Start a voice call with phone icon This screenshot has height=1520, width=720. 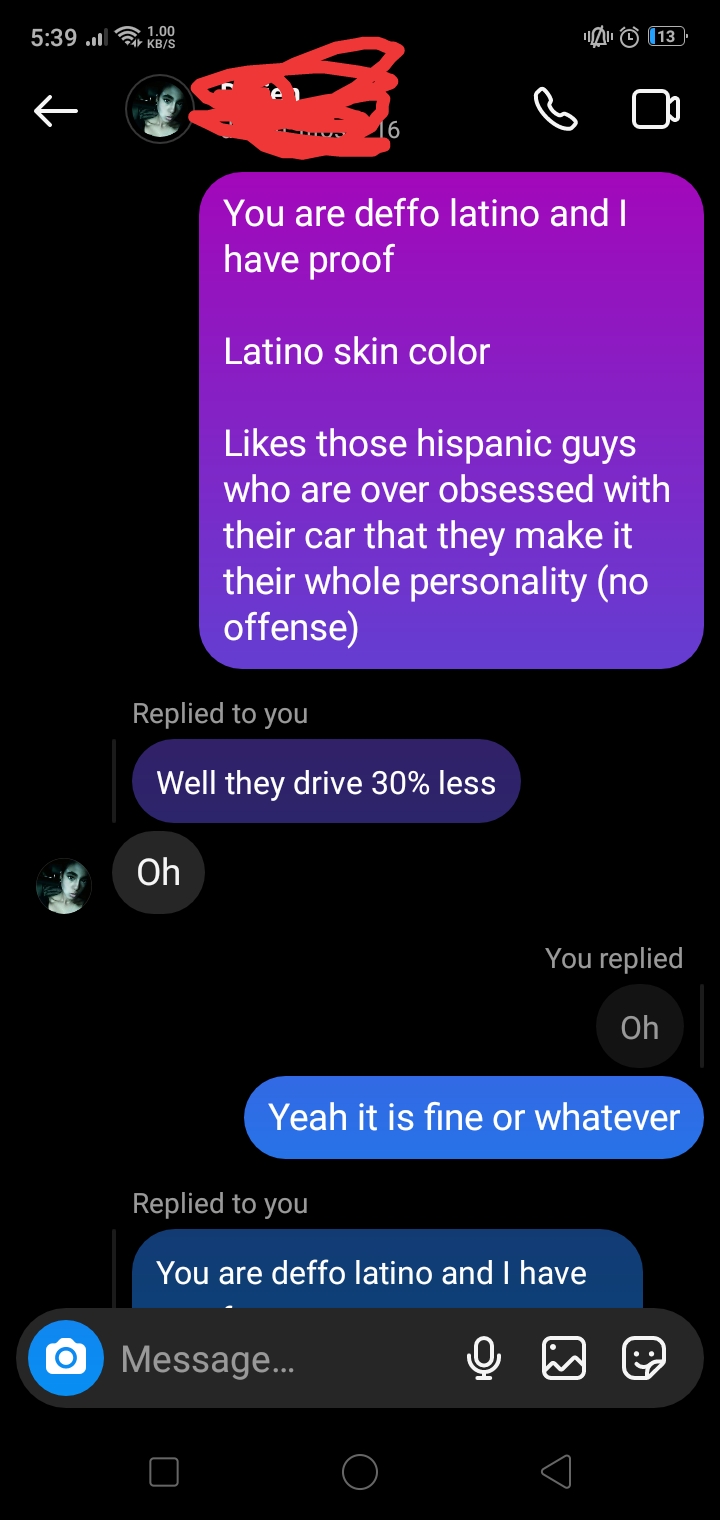555,110
